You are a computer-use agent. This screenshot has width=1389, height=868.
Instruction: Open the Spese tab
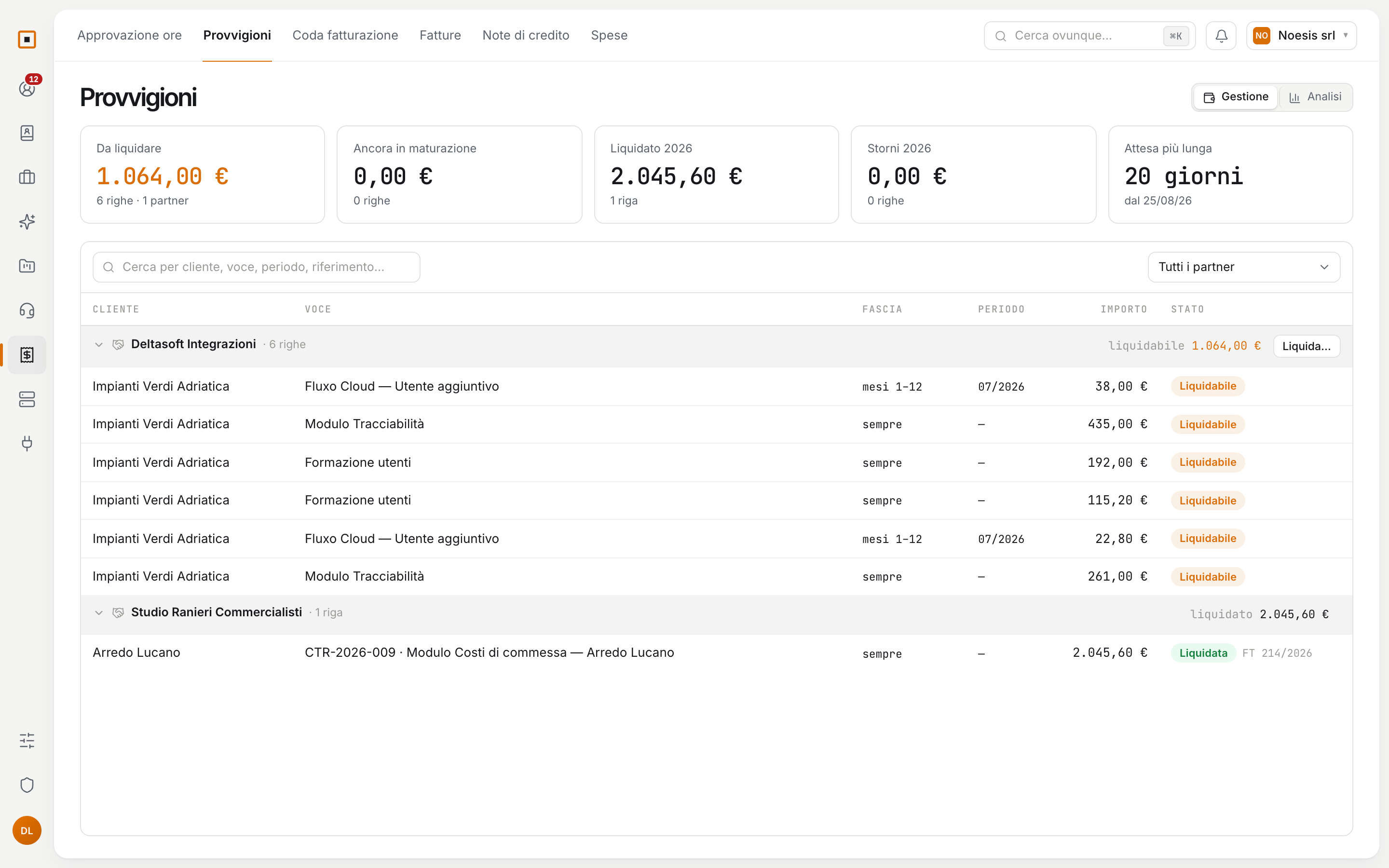(x=609, y=36)
